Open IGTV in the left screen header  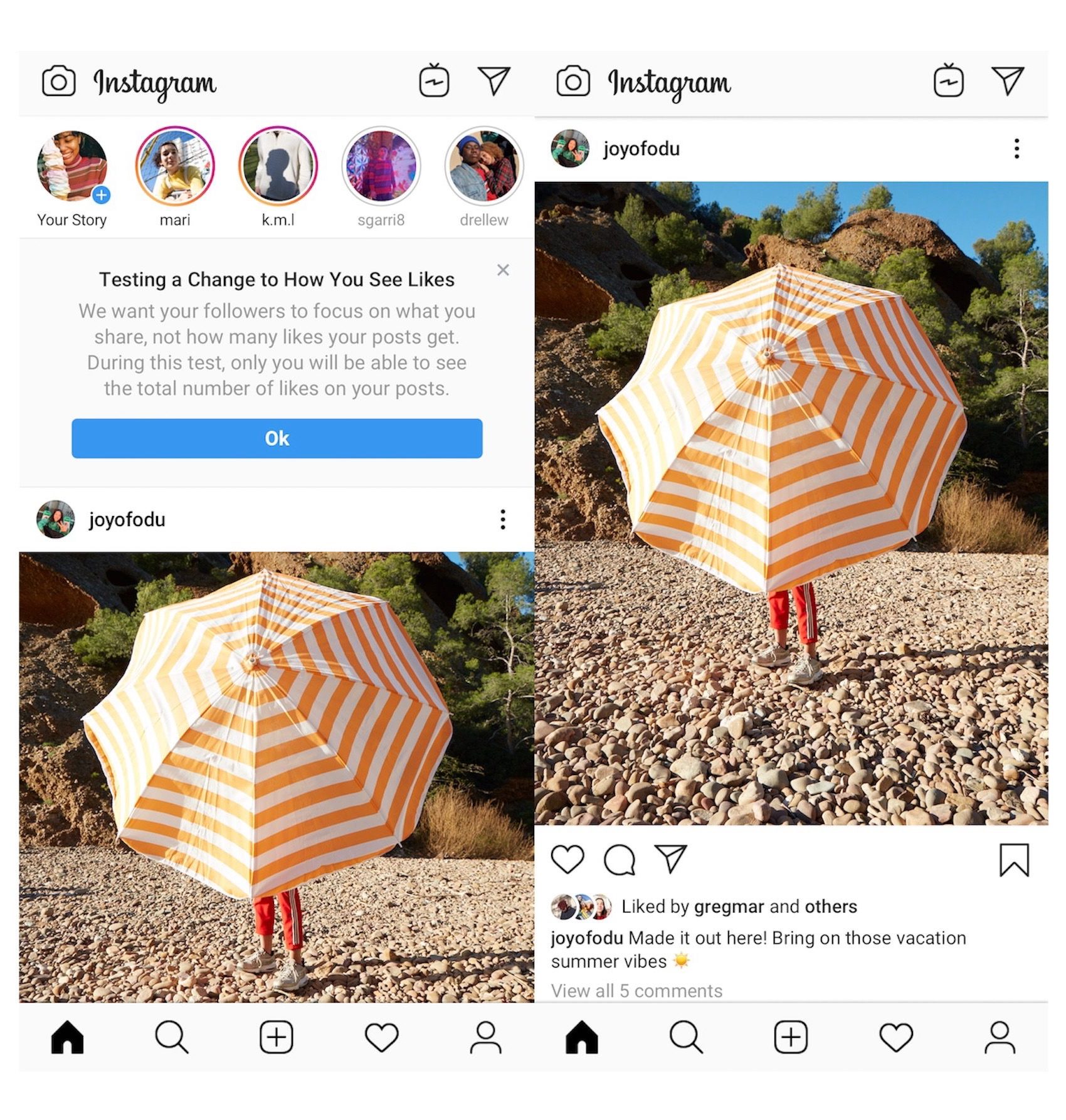[434, 80]
